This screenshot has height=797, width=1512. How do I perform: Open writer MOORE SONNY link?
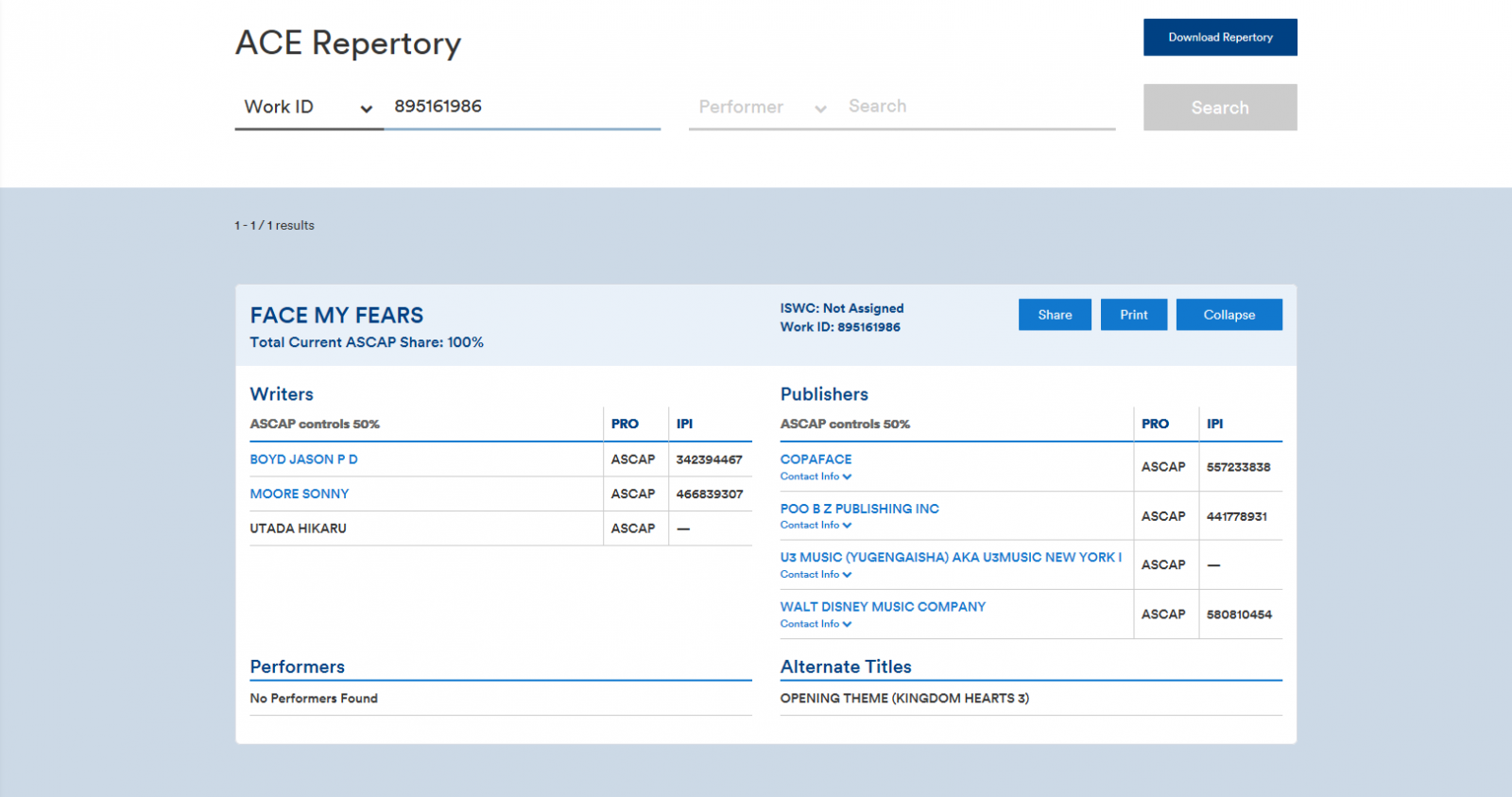(300, 494)
